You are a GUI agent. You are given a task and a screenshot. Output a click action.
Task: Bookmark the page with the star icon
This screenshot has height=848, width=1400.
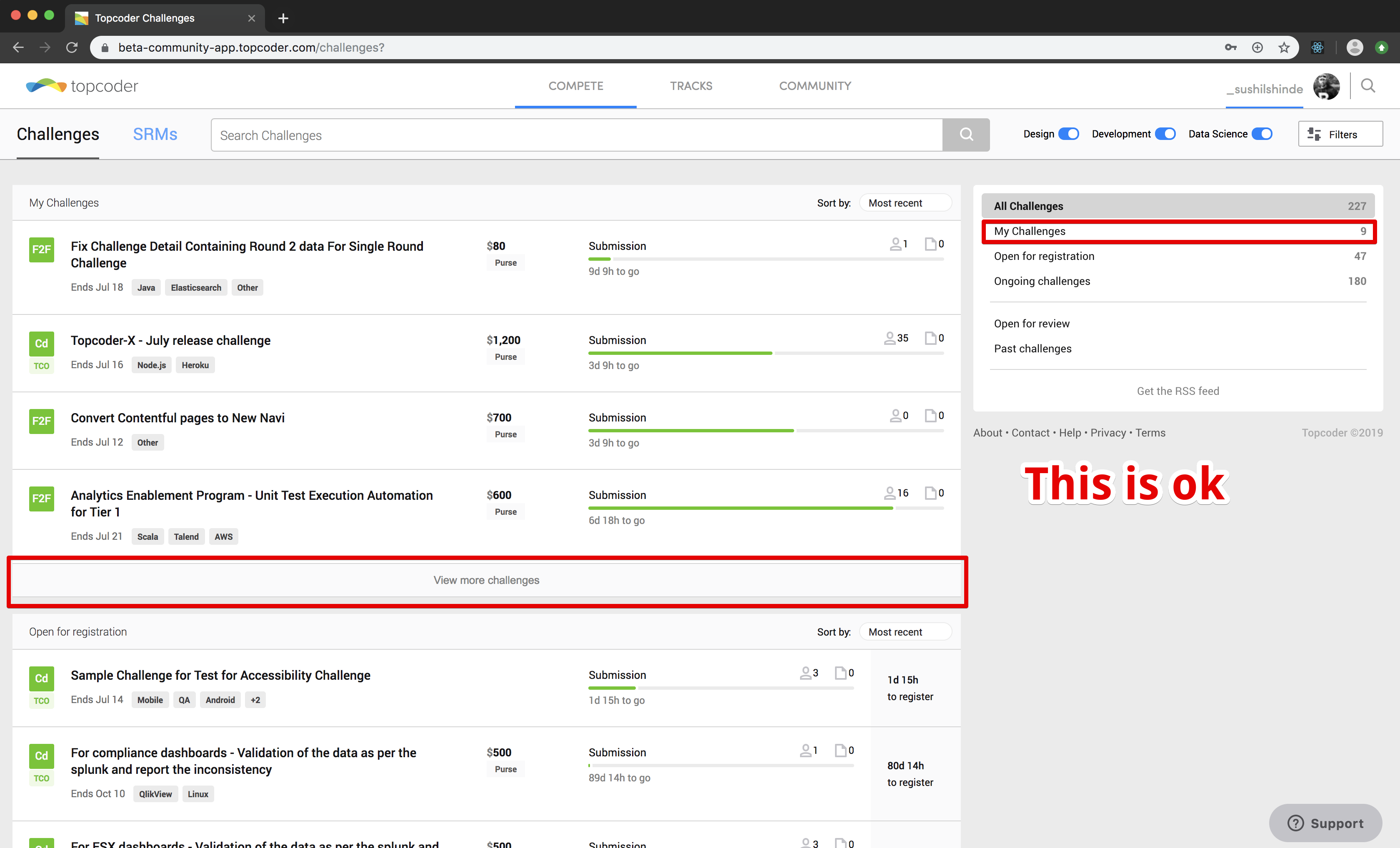(x=1283, y=48)
